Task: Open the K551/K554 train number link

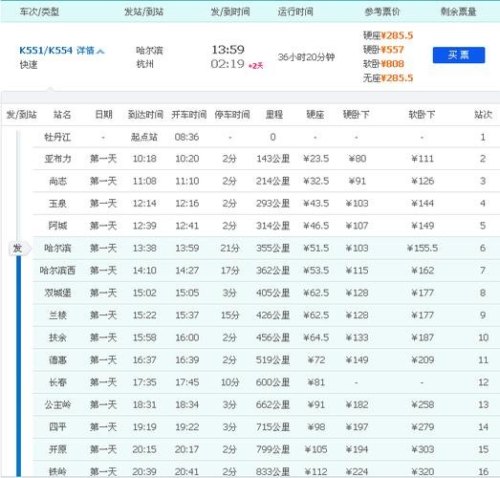Action: (46, 50)
